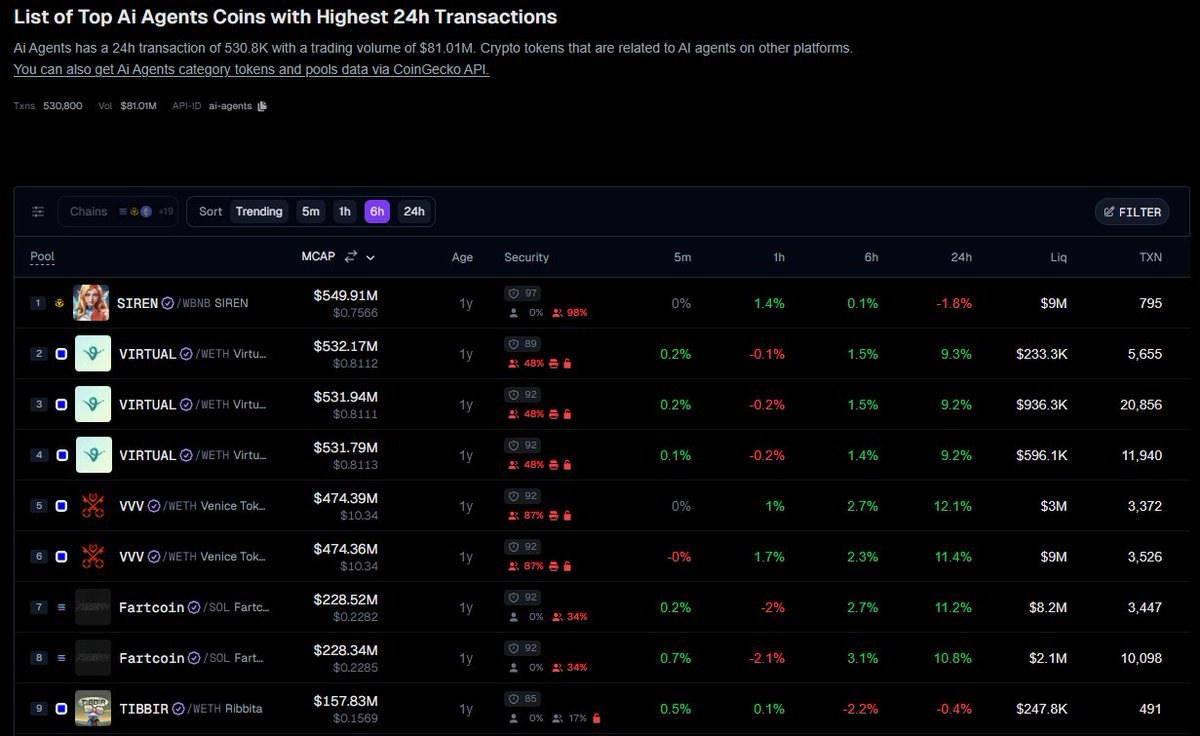Open the SIREN token avatar
This screenshot has width=1200, height=736.
tap(92, 303)
